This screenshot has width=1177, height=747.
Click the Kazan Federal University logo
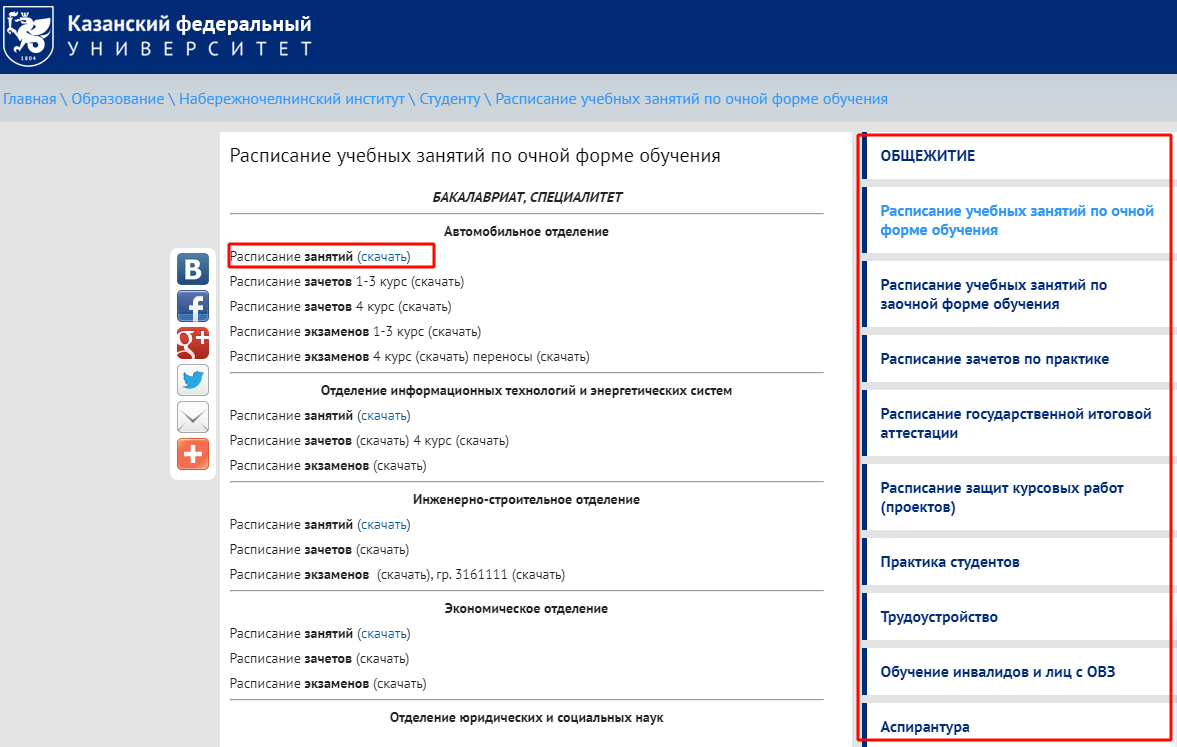(30, 35)
